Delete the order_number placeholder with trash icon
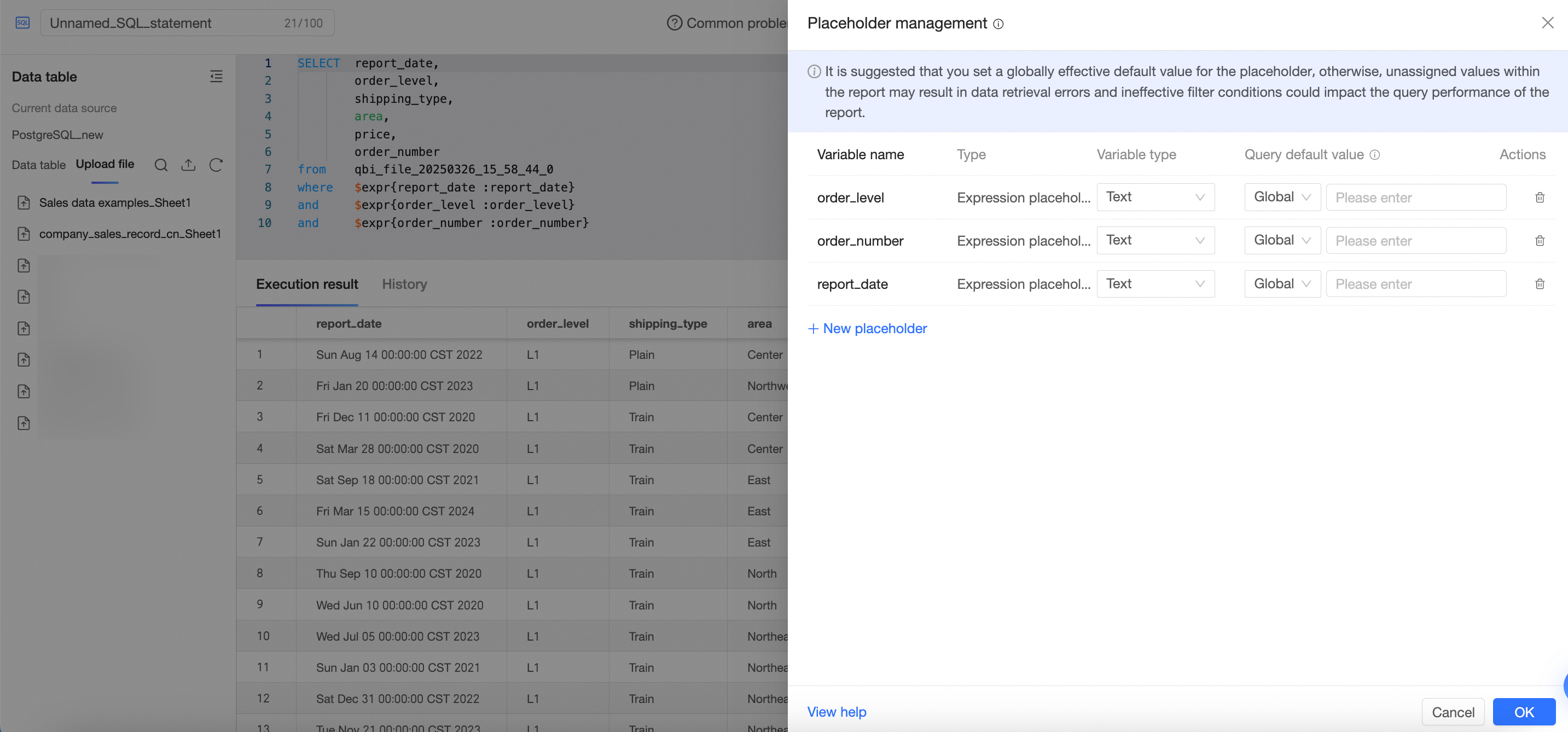1568x732 pixels. coord(1540,240)
